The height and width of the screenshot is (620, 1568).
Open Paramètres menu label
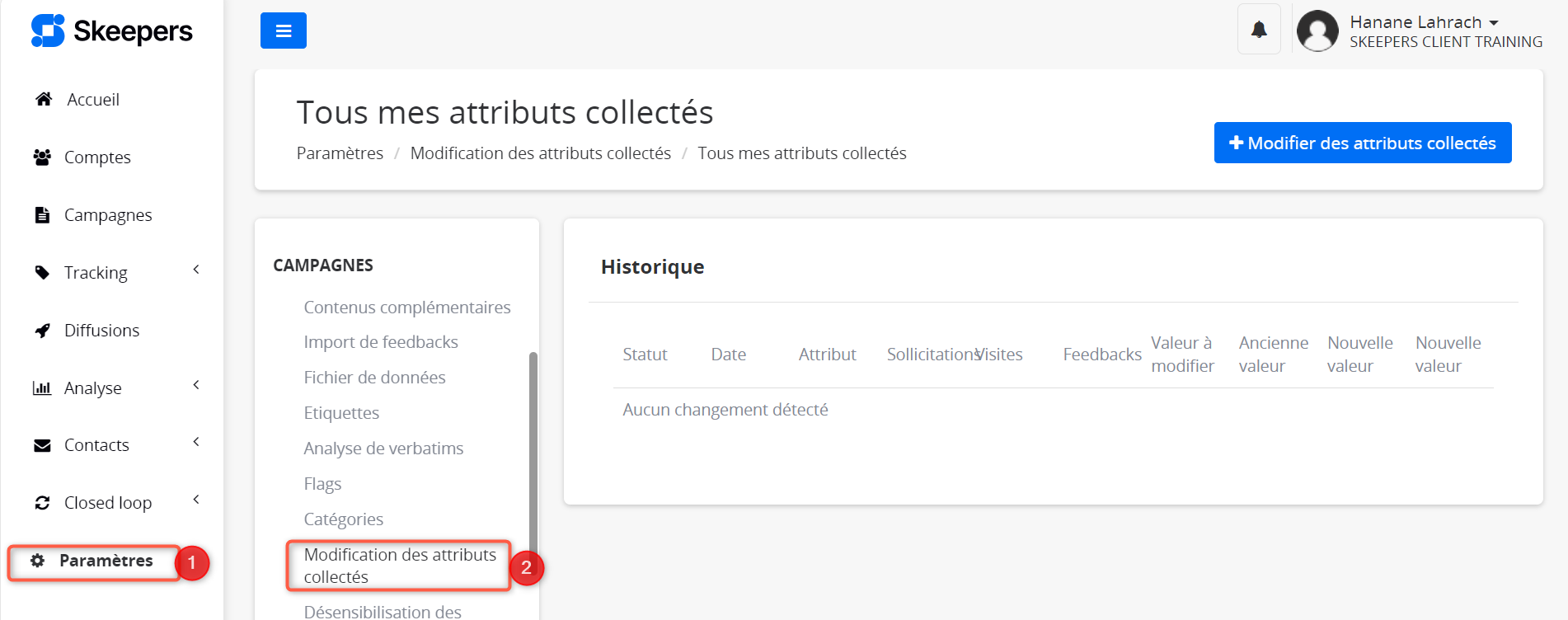(106, 561)
